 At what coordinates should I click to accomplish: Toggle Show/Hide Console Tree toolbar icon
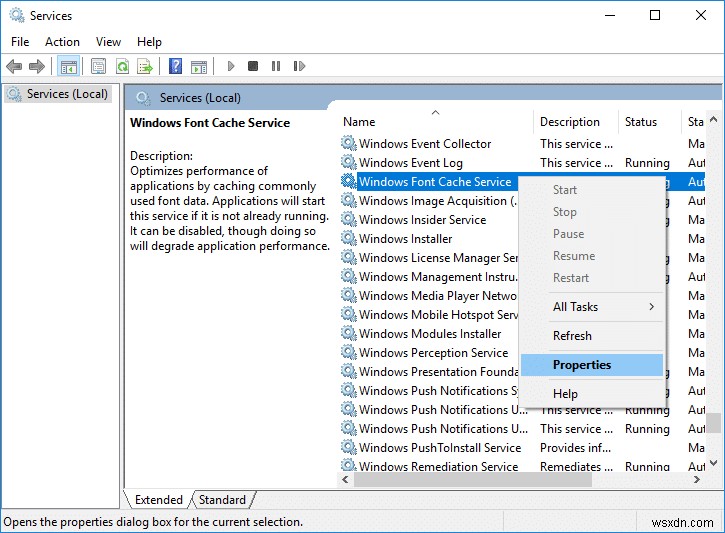68,67
